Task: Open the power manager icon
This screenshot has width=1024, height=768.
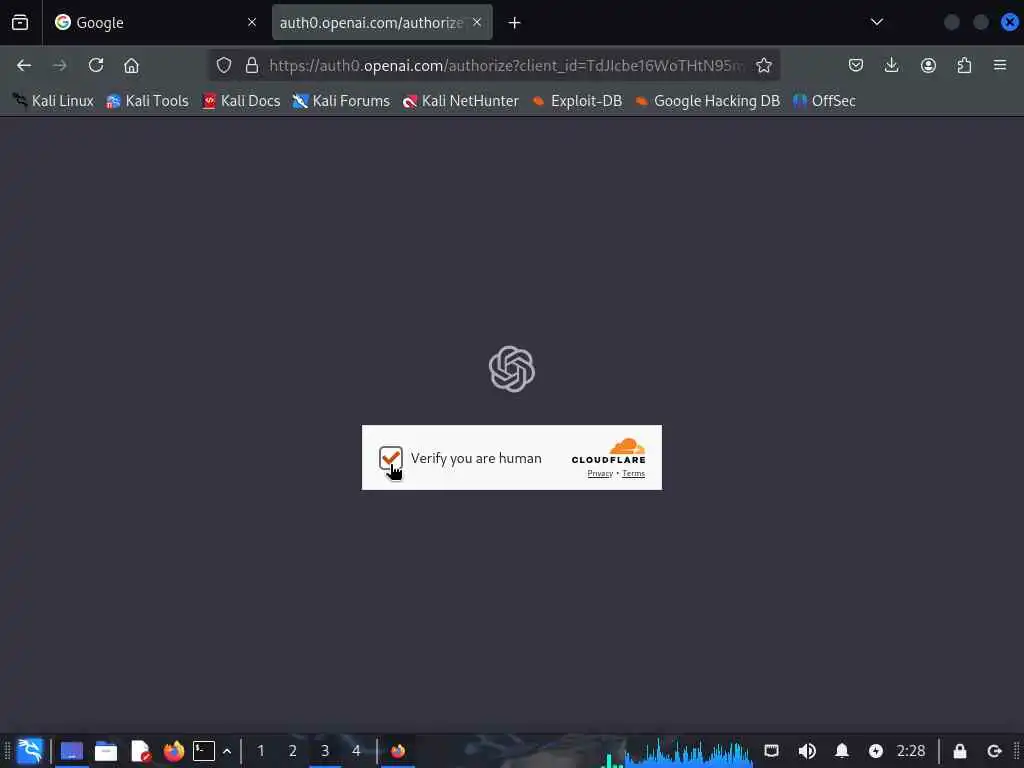Action: pyautogui.click(x=876, y=751)
